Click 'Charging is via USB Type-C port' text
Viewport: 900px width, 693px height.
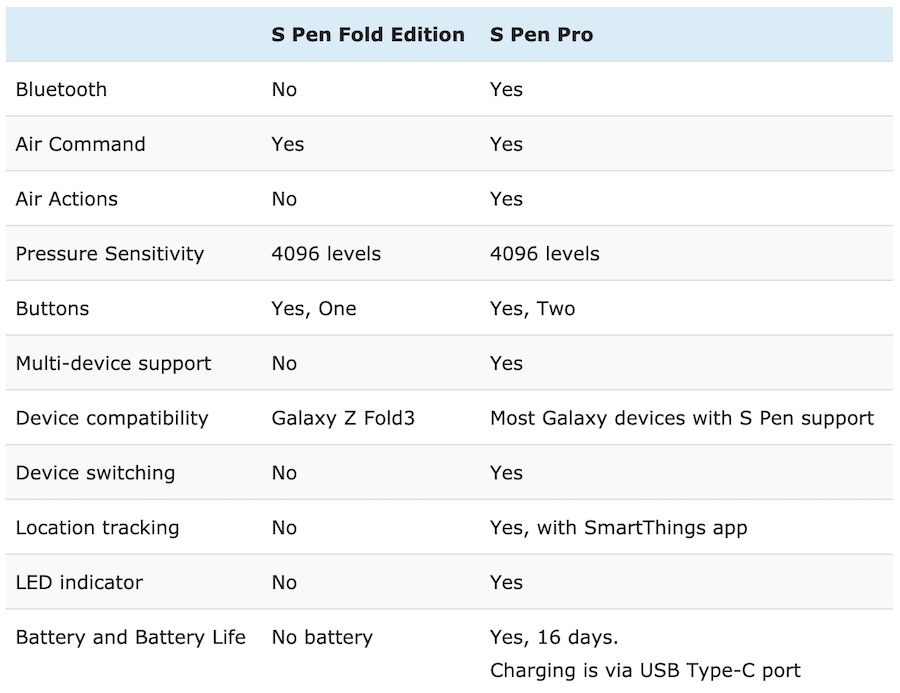(645, 670)
